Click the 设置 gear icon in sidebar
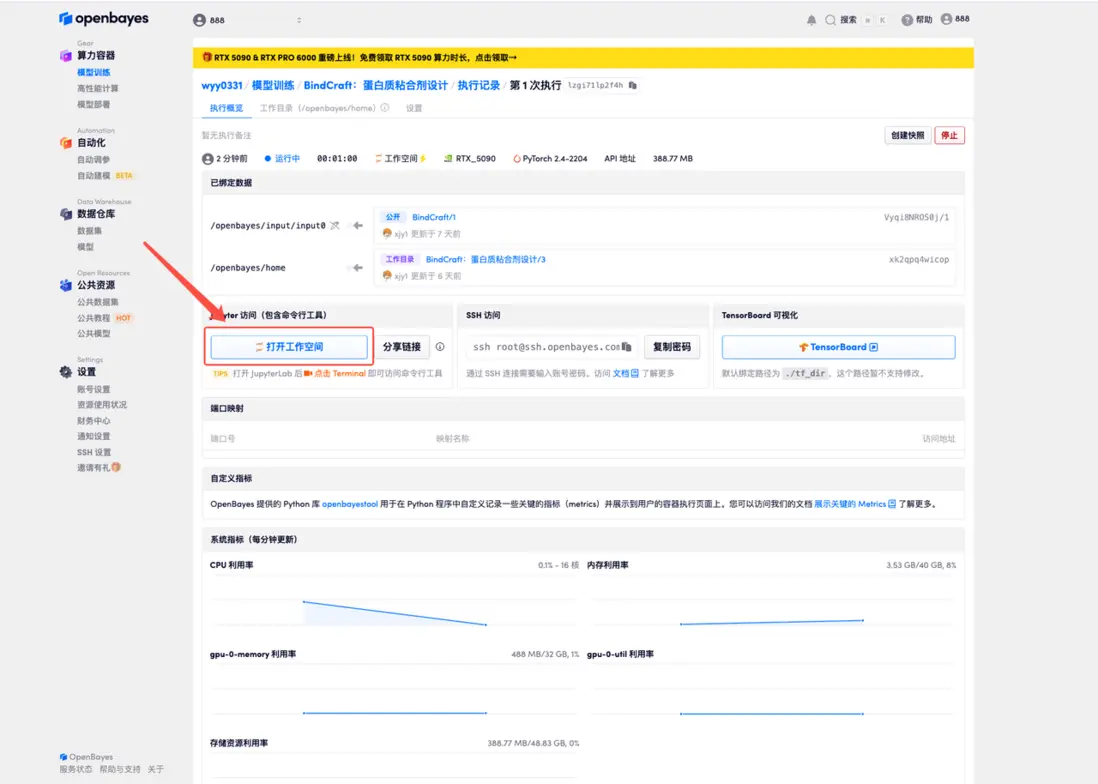1098x784 pixels. 66,372
